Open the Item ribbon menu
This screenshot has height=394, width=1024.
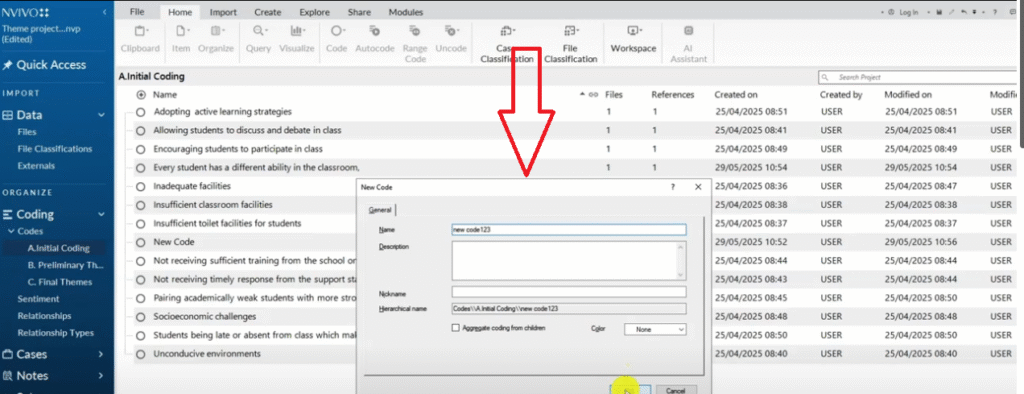pyautogui.click(x=181, y=39)
